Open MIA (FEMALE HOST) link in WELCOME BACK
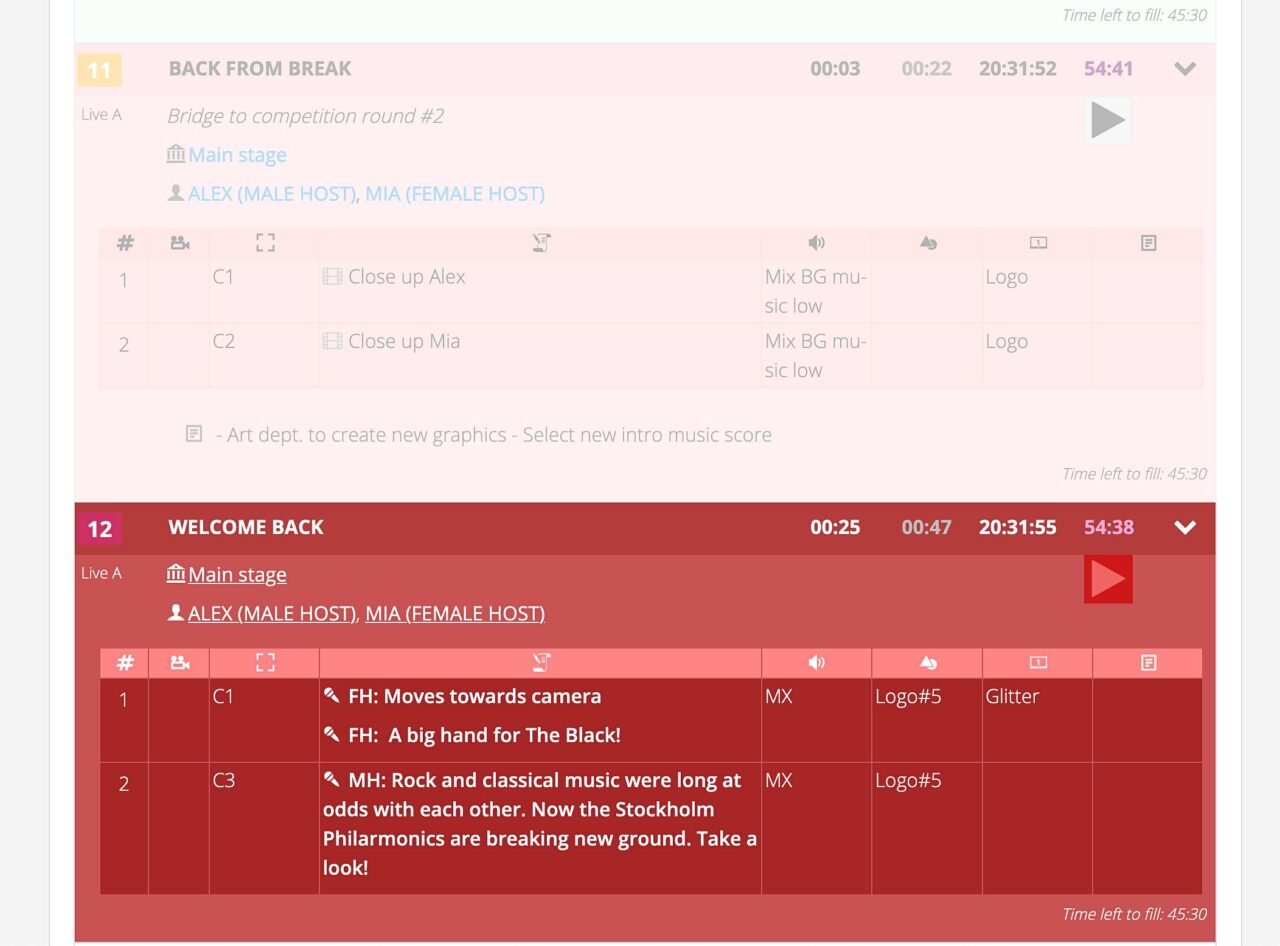Viewport: 1280px width, 946px height. (x=455, y=613)
